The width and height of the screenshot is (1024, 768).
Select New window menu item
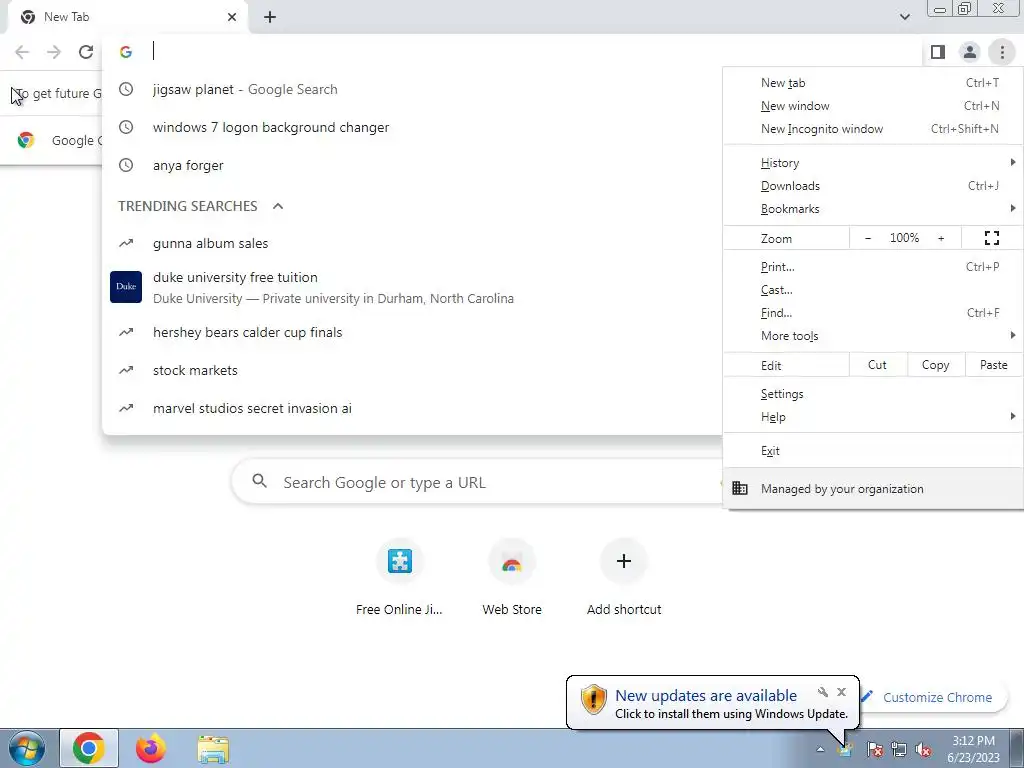[873, 106]
